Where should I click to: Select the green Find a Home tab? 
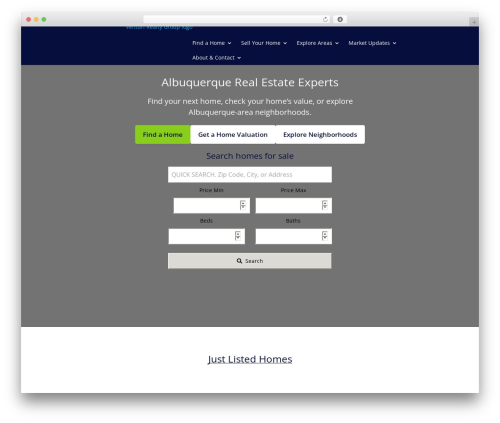(163, 135)
